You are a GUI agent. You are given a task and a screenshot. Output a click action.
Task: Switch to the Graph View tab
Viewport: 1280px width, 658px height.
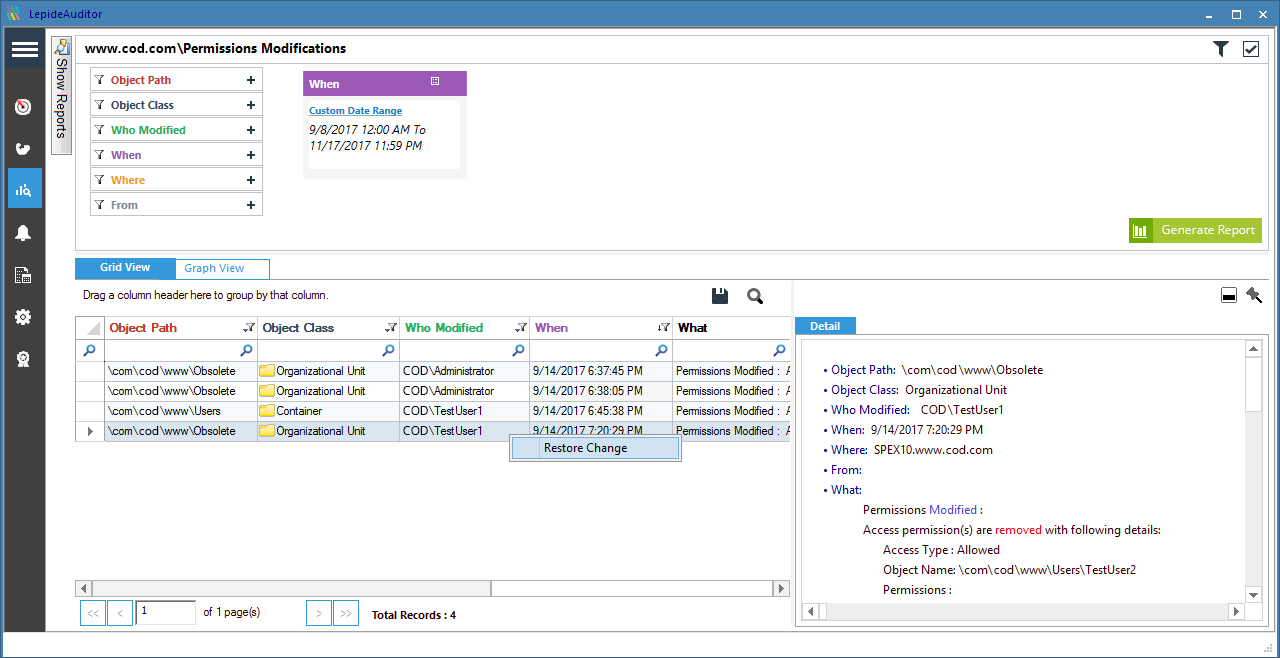click(x=222, y=268)
